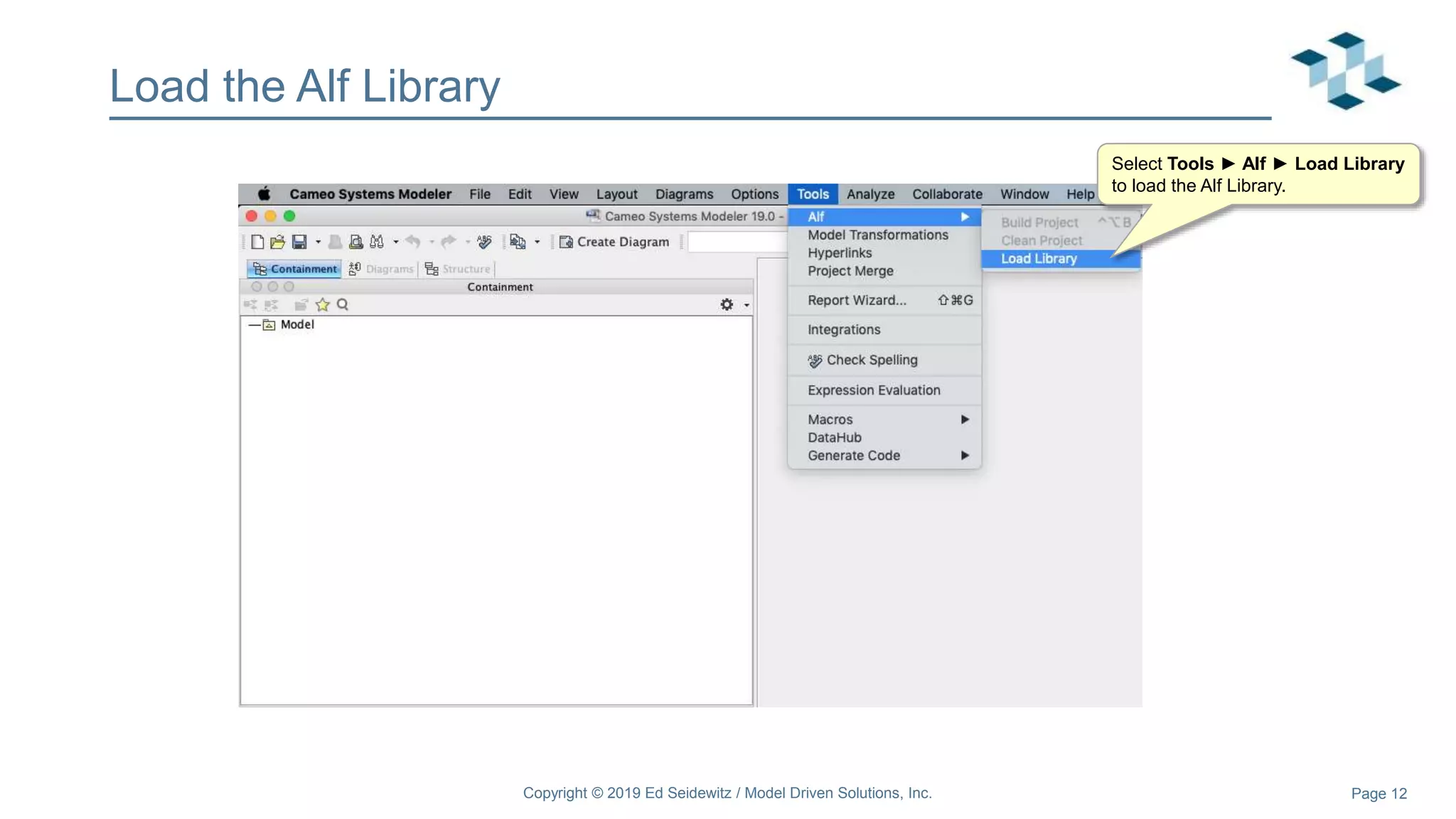
Task: Click the Redo arrow icon
Action: click(448, 242)
